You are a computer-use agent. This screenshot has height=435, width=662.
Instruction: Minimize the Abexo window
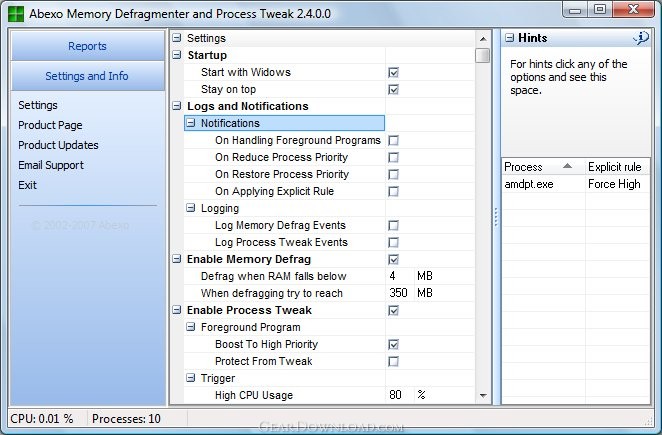[x=575, y=10]
